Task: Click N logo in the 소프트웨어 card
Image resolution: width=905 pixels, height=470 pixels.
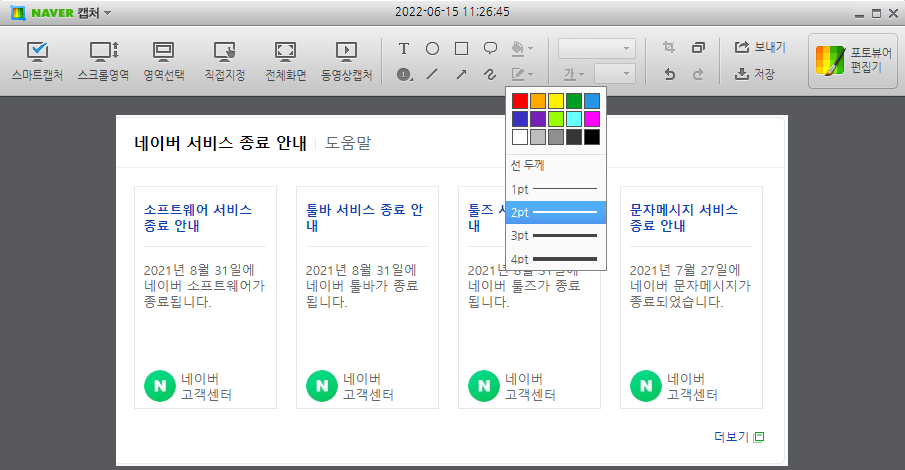Action: (160, 386)
